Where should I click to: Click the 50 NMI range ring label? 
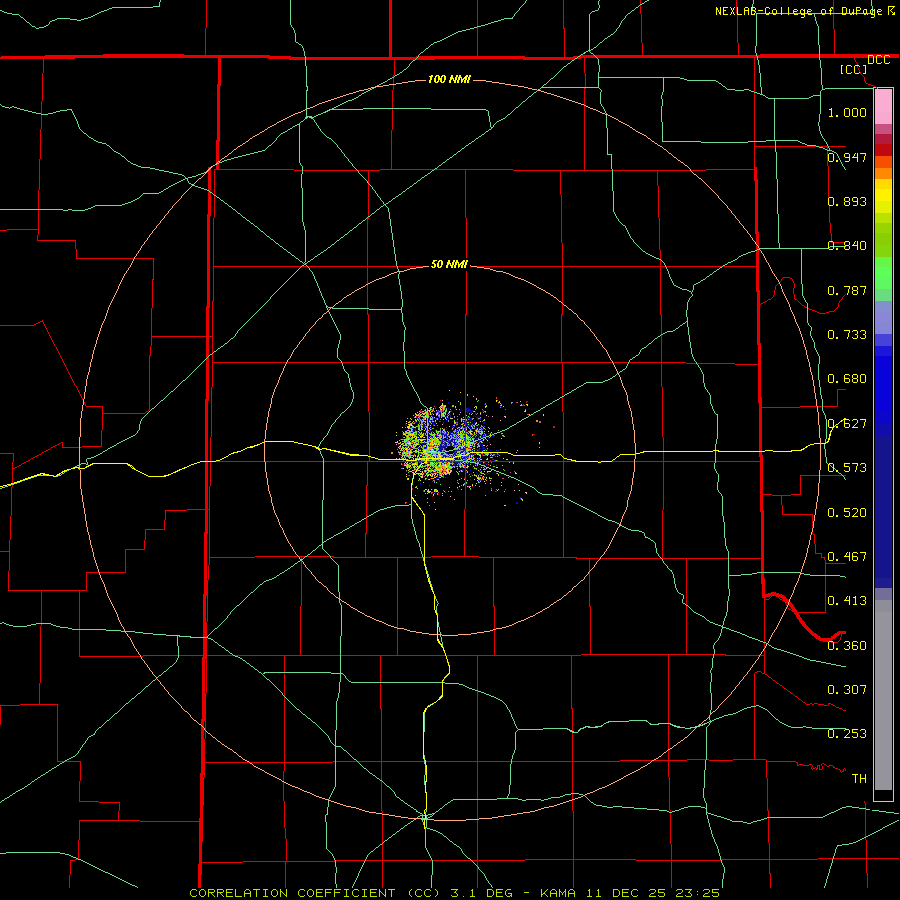[449, 264]
